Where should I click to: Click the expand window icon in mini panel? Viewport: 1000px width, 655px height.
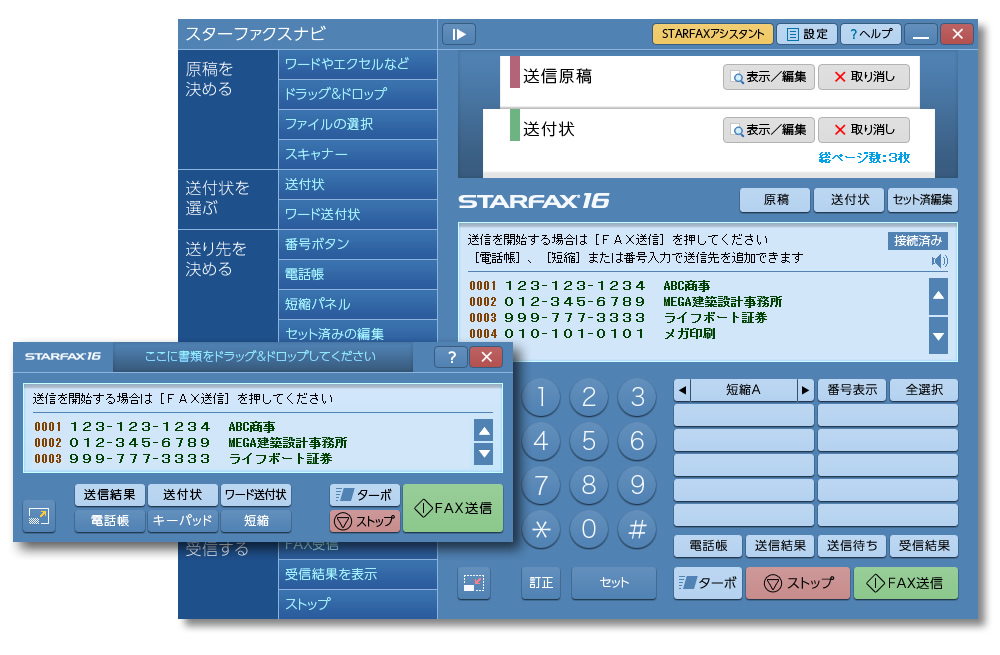tap(39, 516)
